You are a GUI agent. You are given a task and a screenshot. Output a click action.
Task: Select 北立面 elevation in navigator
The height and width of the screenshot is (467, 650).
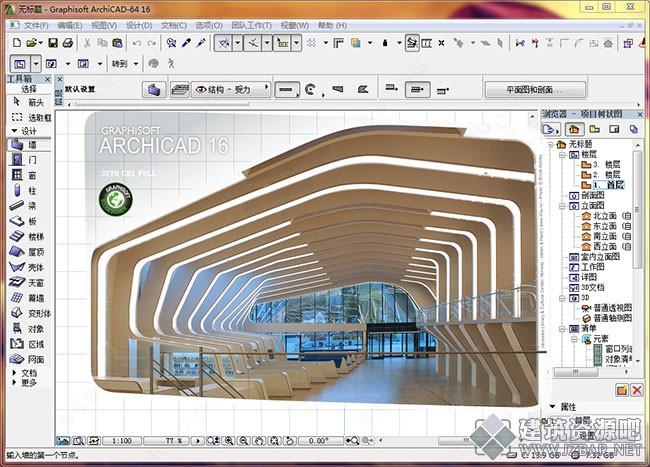606,215
